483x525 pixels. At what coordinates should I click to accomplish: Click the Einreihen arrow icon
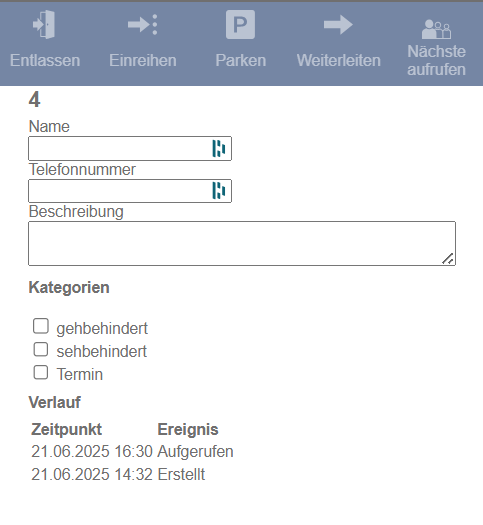pyautogui.click(x=143, y=24)
